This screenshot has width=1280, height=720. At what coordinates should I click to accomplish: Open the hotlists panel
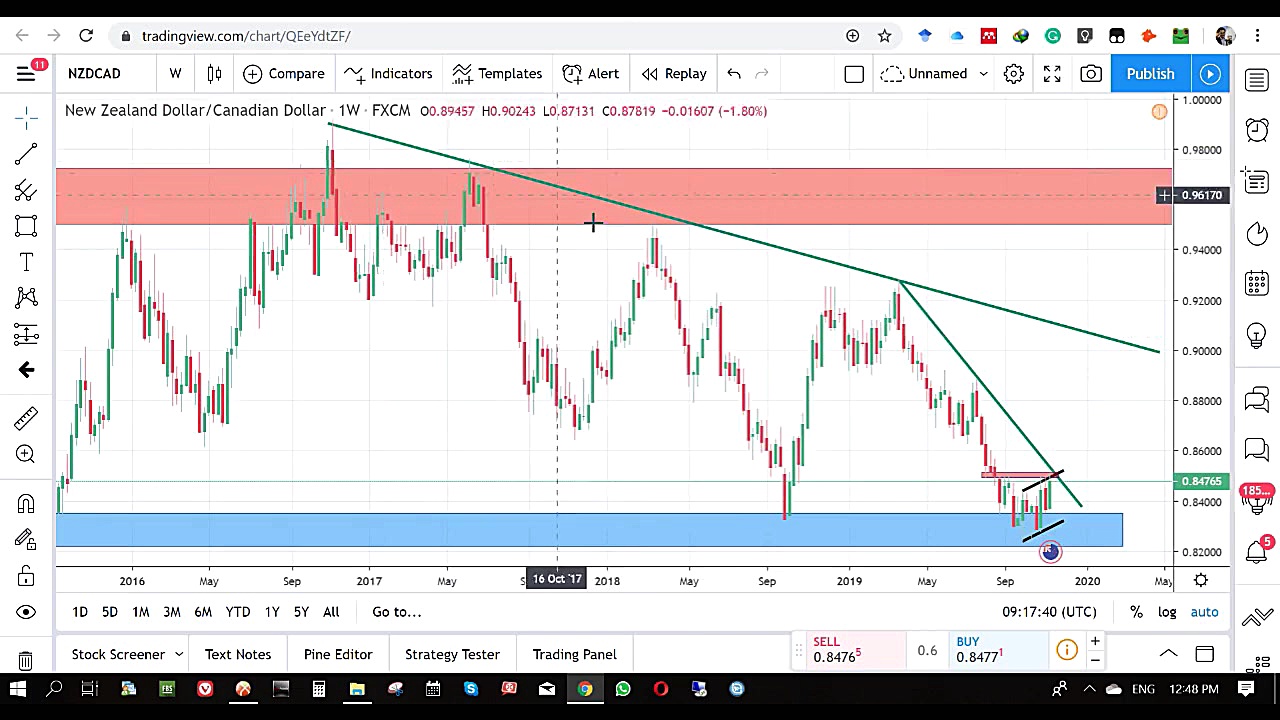(1257, 234)
